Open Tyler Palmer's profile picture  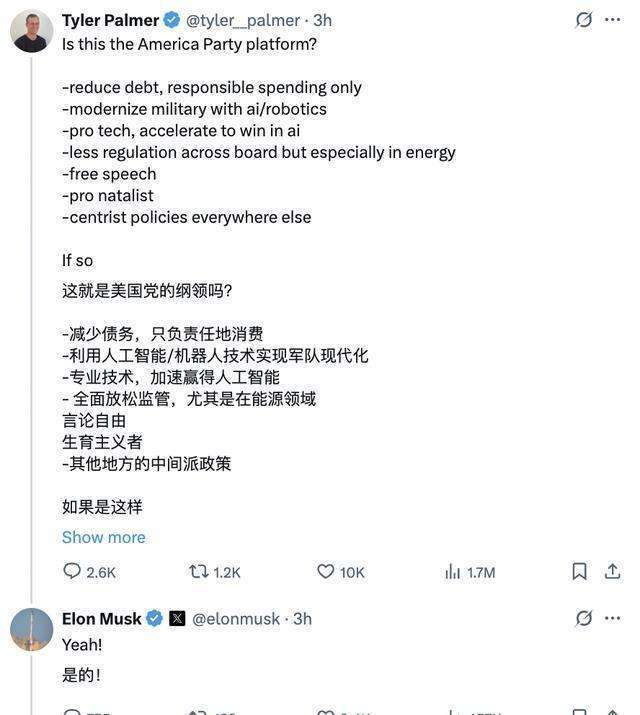31,31
